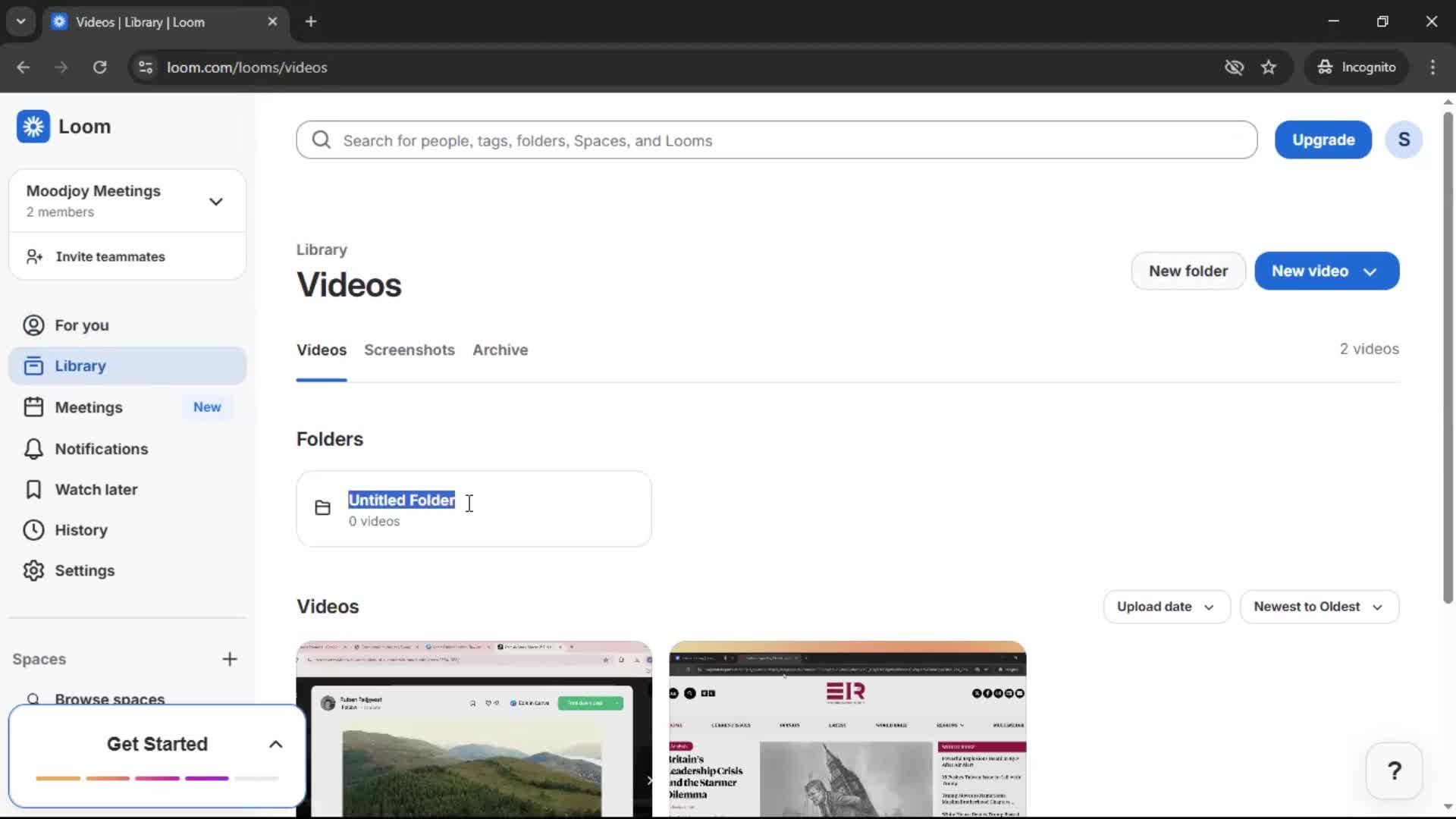Toggle the bookmark star in the address bar
The height and width of the screenshot is (819, 1456).
pyautogui.click(x=1269, y=67)
